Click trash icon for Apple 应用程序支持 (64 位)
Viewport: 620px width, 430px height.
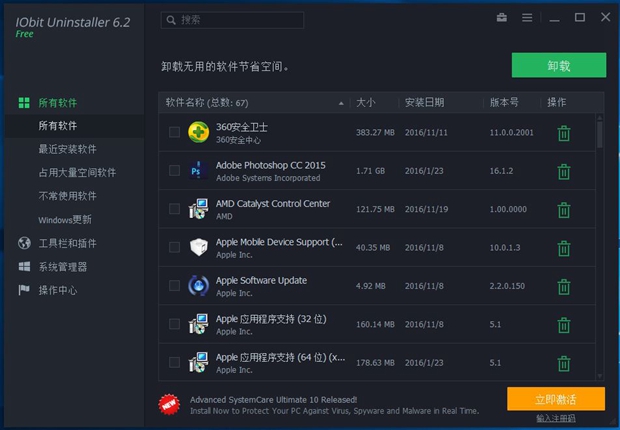point(564,364)
